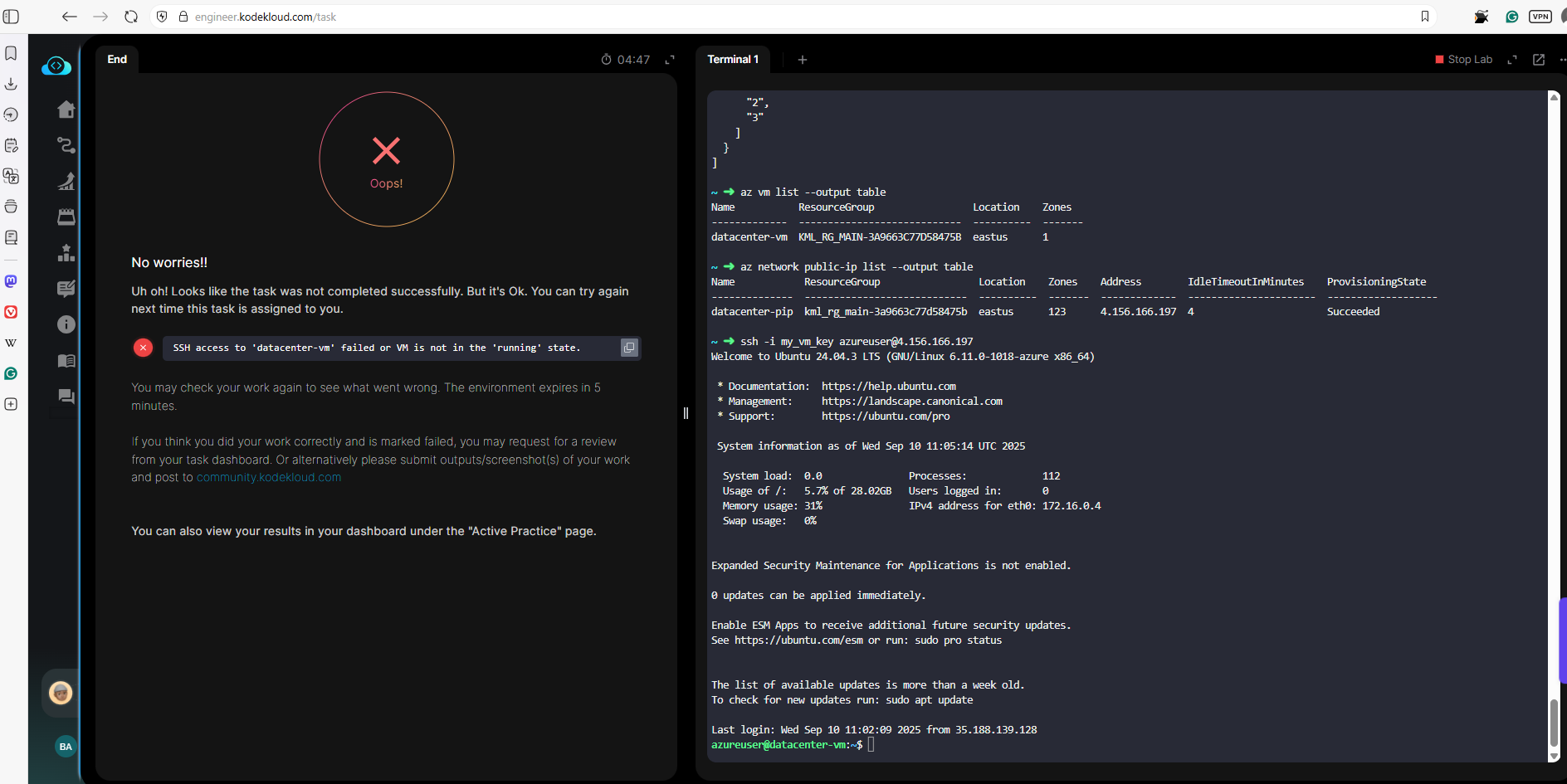
Task: Open the Grammarly panel in browser sidebar
Action: pyautogui.click(x=11, y=373)
